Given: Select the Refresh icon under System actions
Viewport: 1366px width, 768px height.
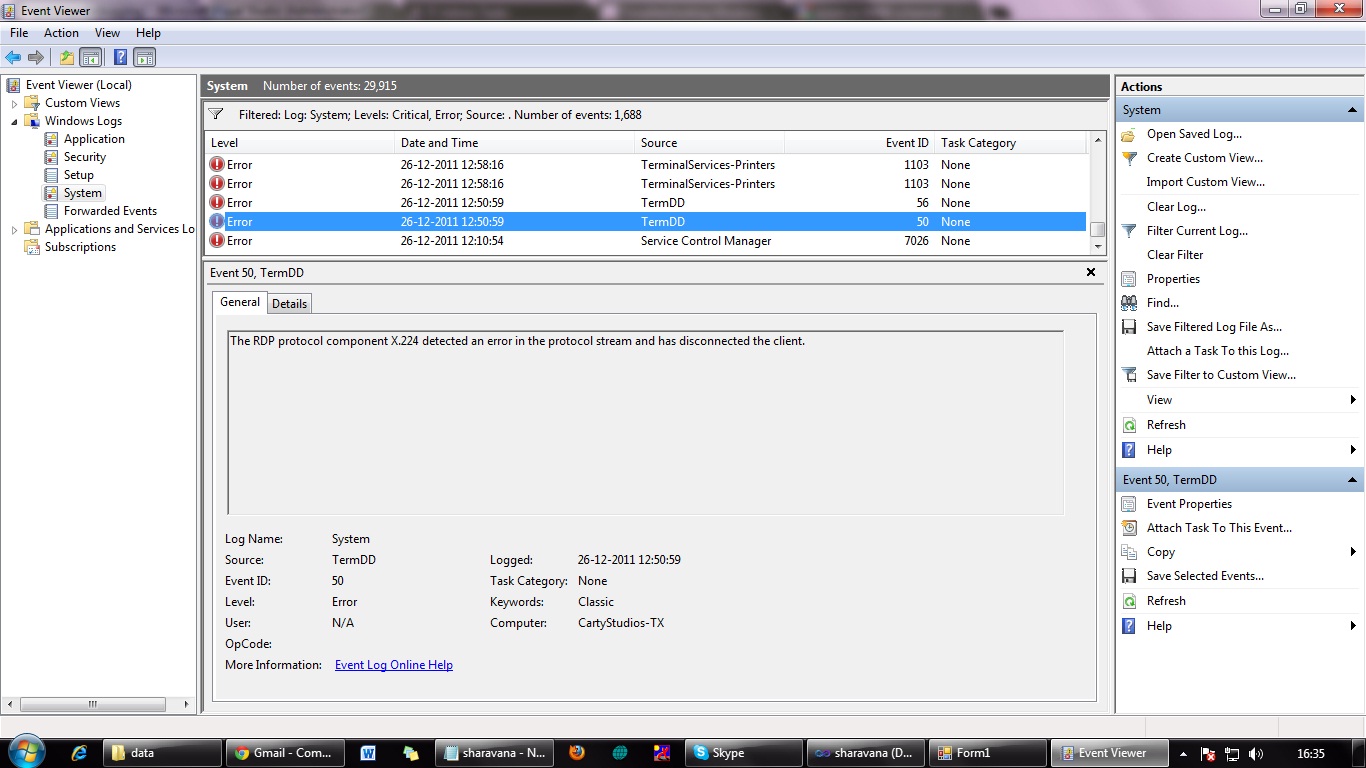Looking at the screenshot, I should pos(1128,424).
